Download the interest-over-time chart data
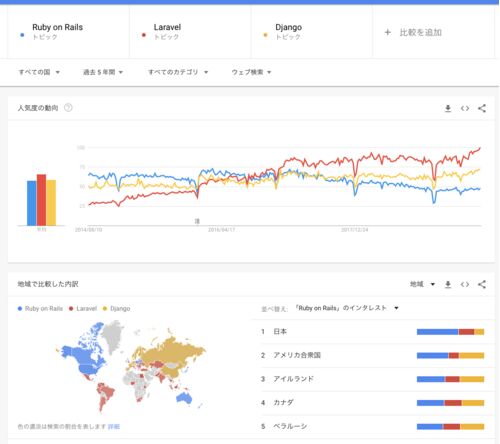 click(x=448, y=108)
